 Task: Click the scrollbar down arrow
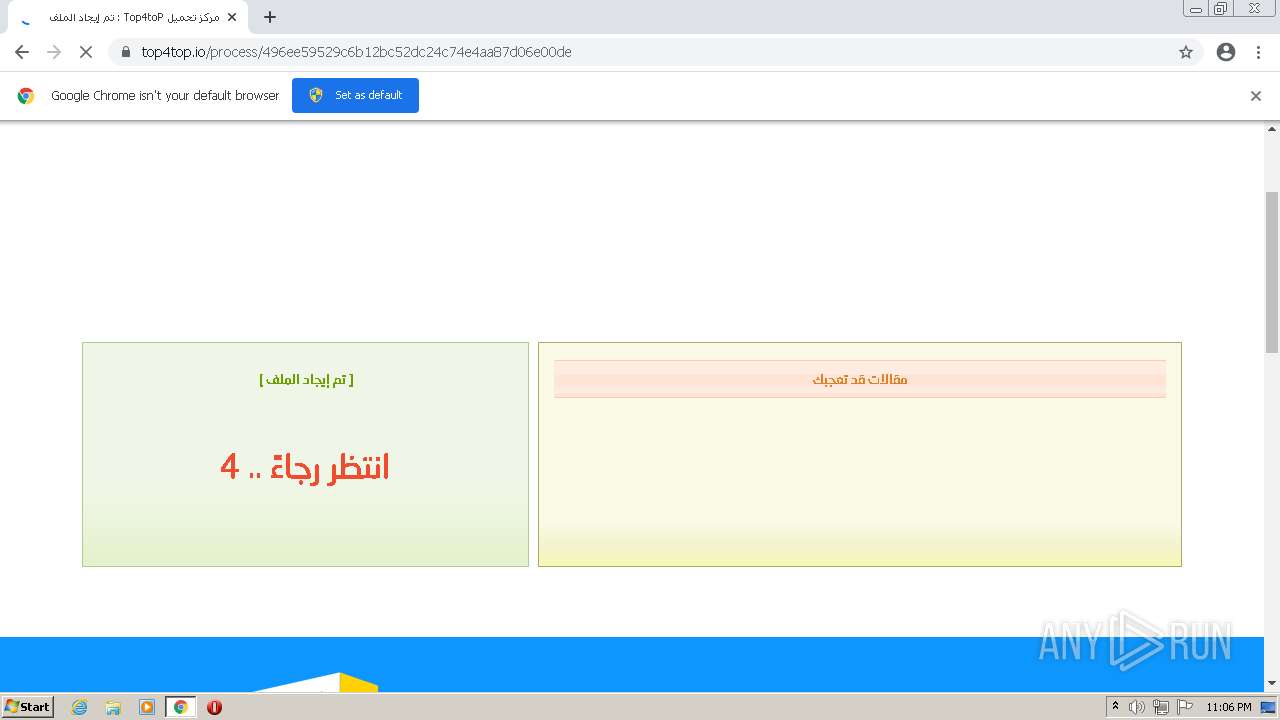pyautogui.click(x=1272, y=683)
